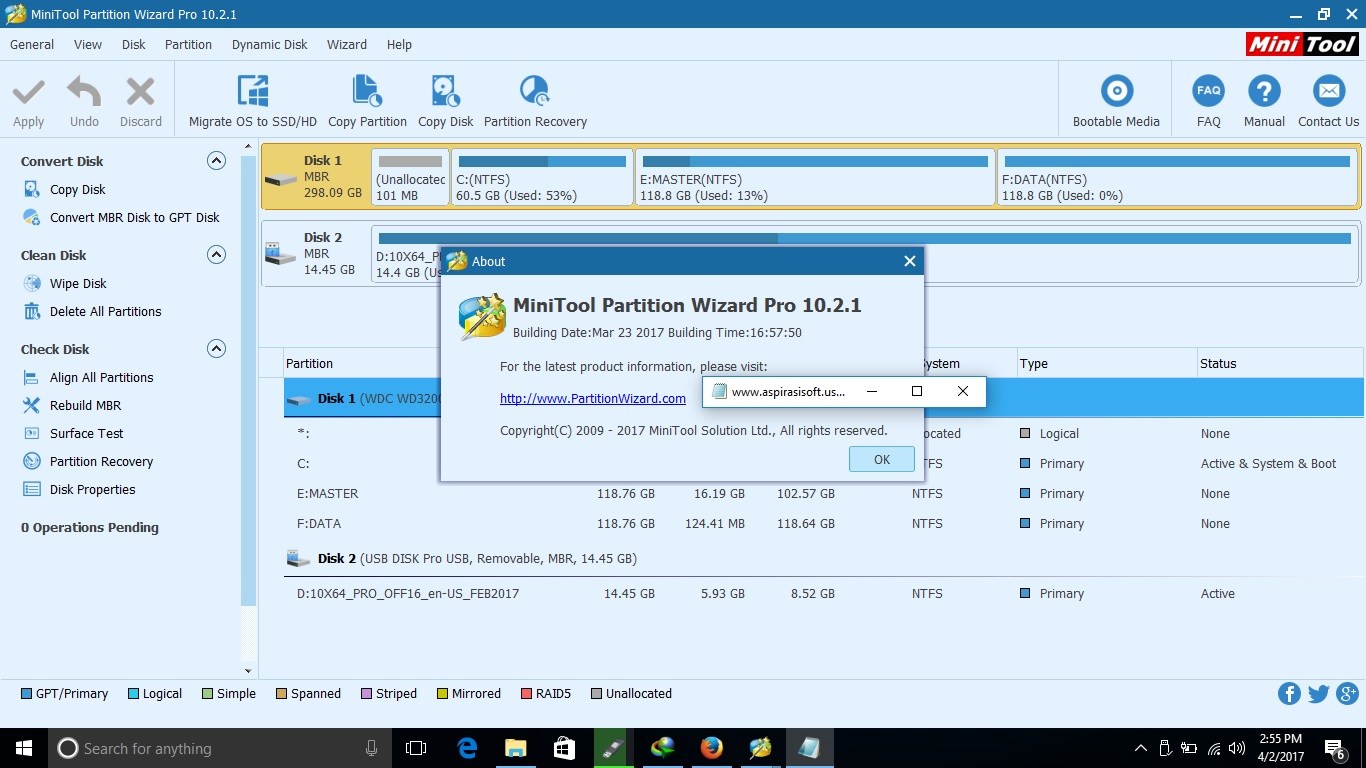Select the C: partition row in the list
This screenshot has height=768, width=1366.
point(823,463)
